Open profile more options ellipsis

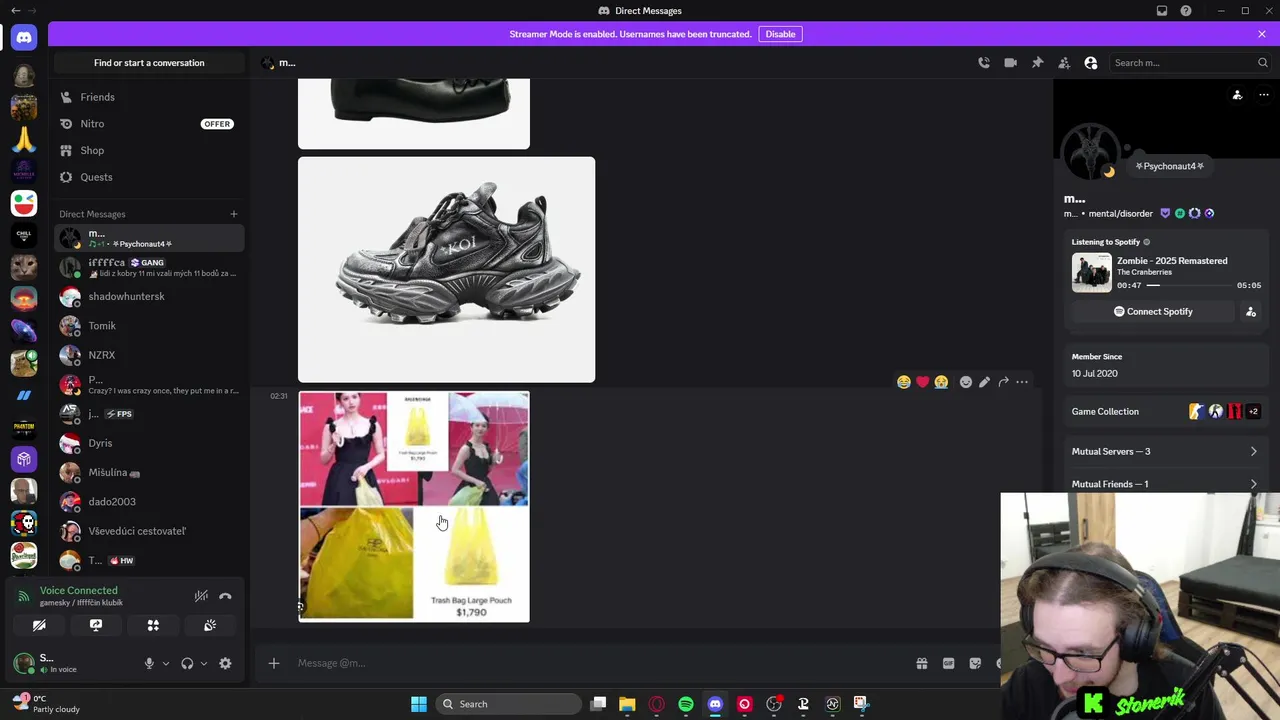pos(1264,95)
